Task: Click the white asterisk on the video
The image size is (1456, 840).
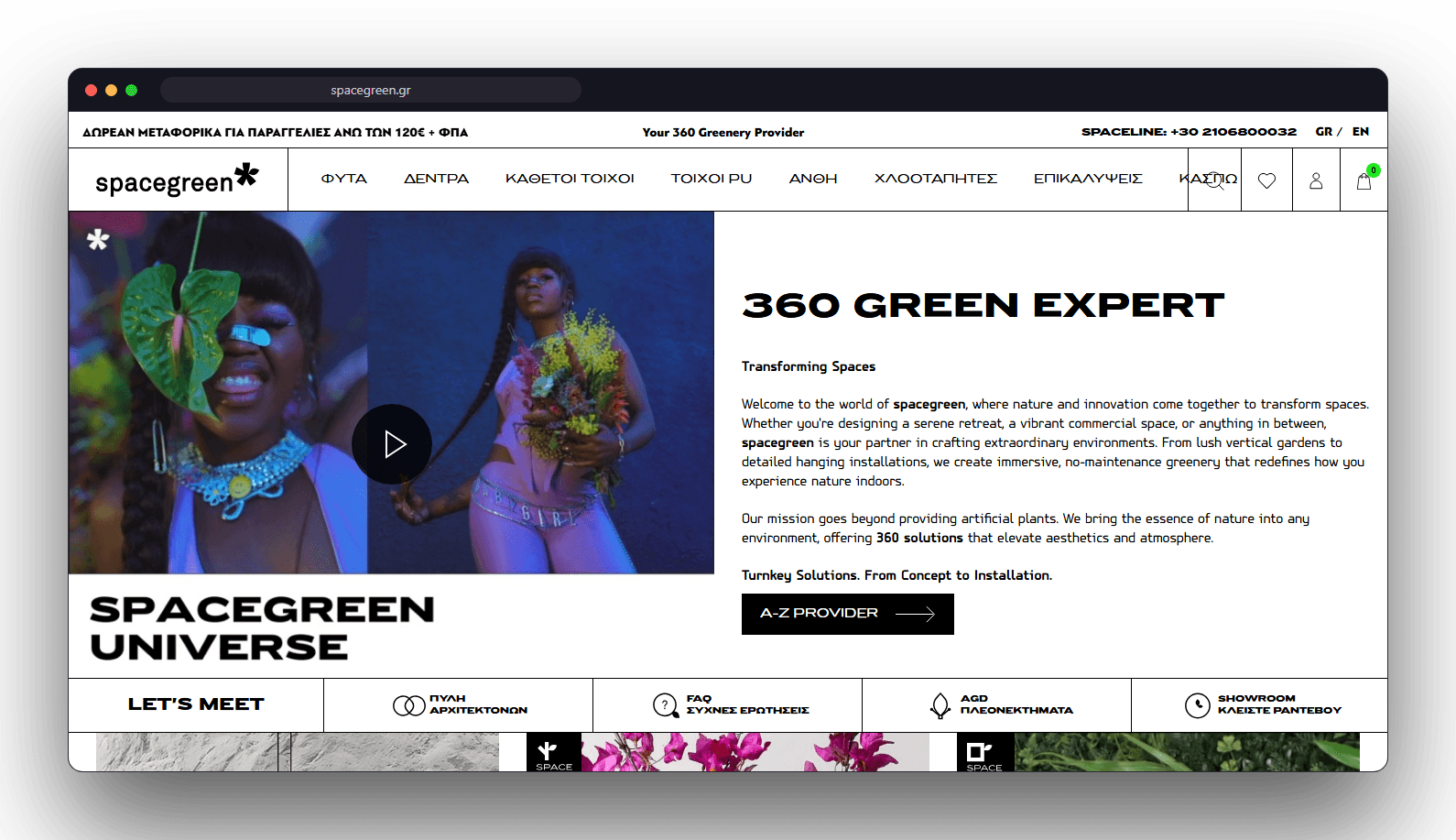Action: pos(98,239)
